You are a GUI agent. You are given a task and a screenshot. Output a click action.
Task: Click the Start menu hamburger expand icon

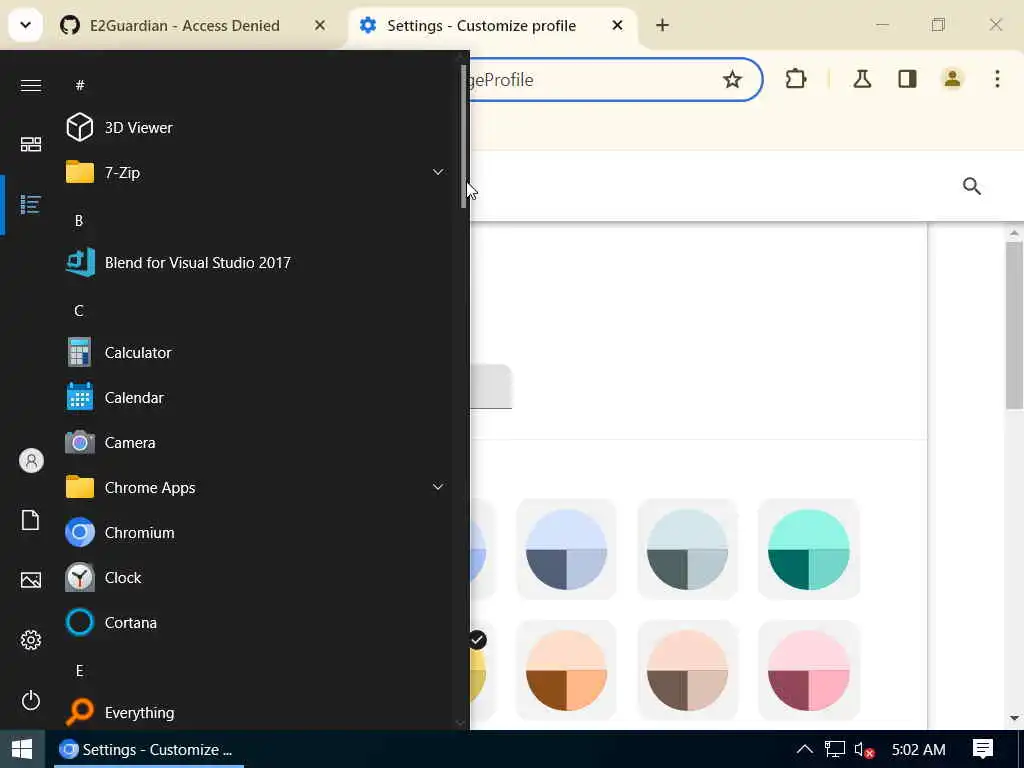click(31, 86)
